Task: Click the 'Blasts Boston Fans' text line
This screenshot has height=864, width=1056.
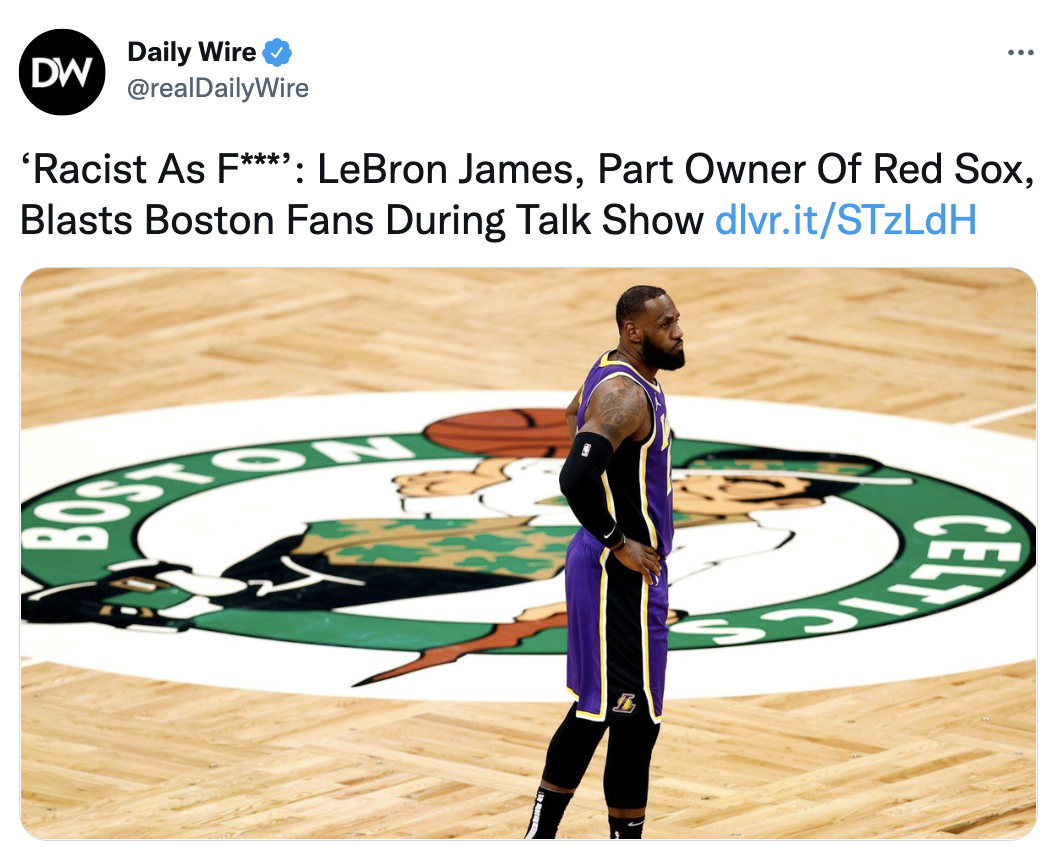Action: pyautogui.click(x=197, y=220)
